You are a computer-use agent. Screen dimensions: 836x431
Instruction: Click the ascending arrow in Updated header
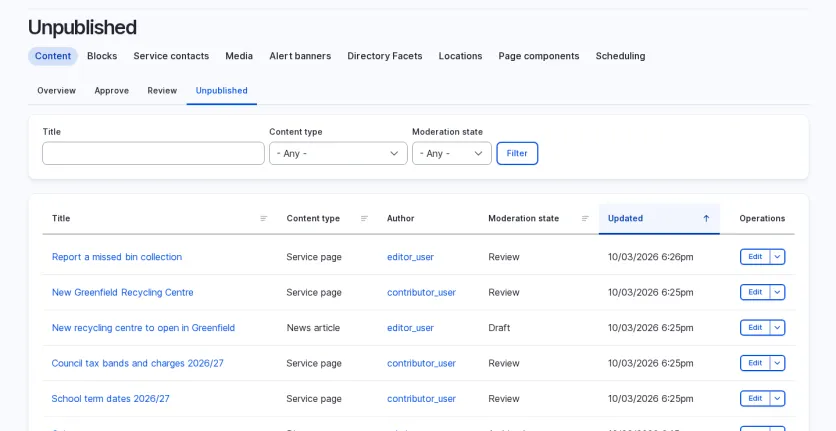coord(706,219)
